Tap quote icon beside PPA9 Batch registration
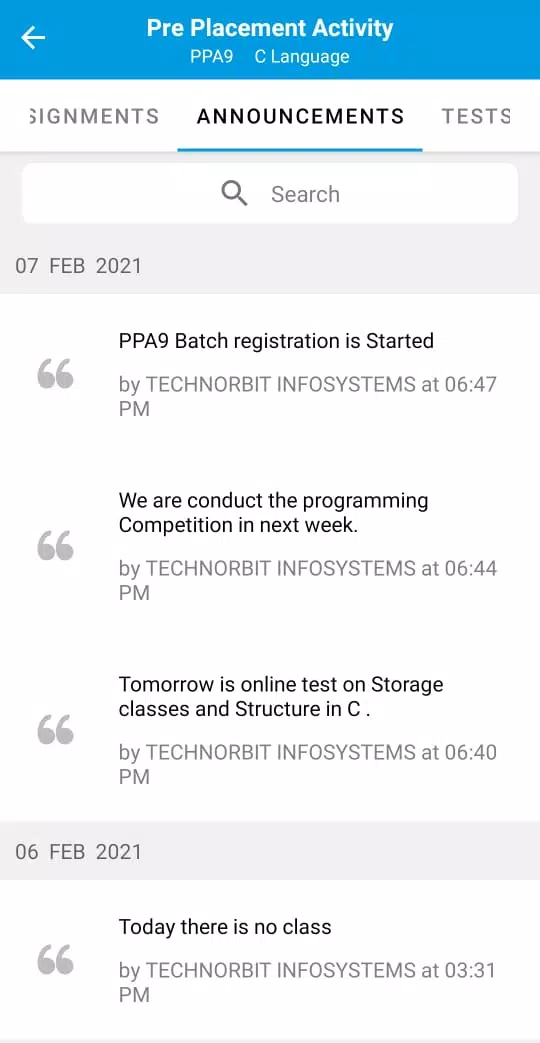This screenshot has width=540, height=1043. 55,374
